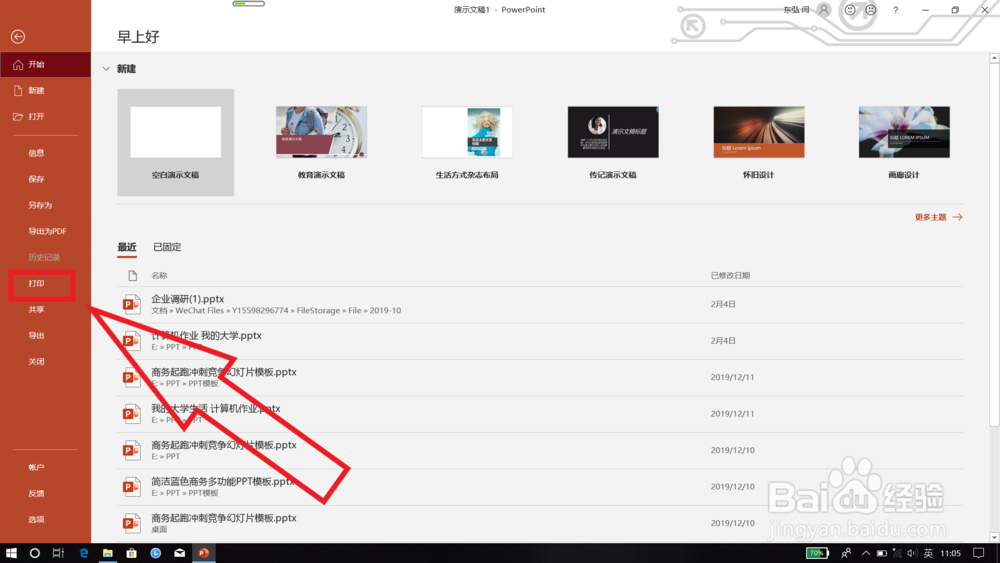
Task: Click the PowerPoint icon beside 企业调研(1).pptx
Action: pyautogui.click(x=131, y=305)
